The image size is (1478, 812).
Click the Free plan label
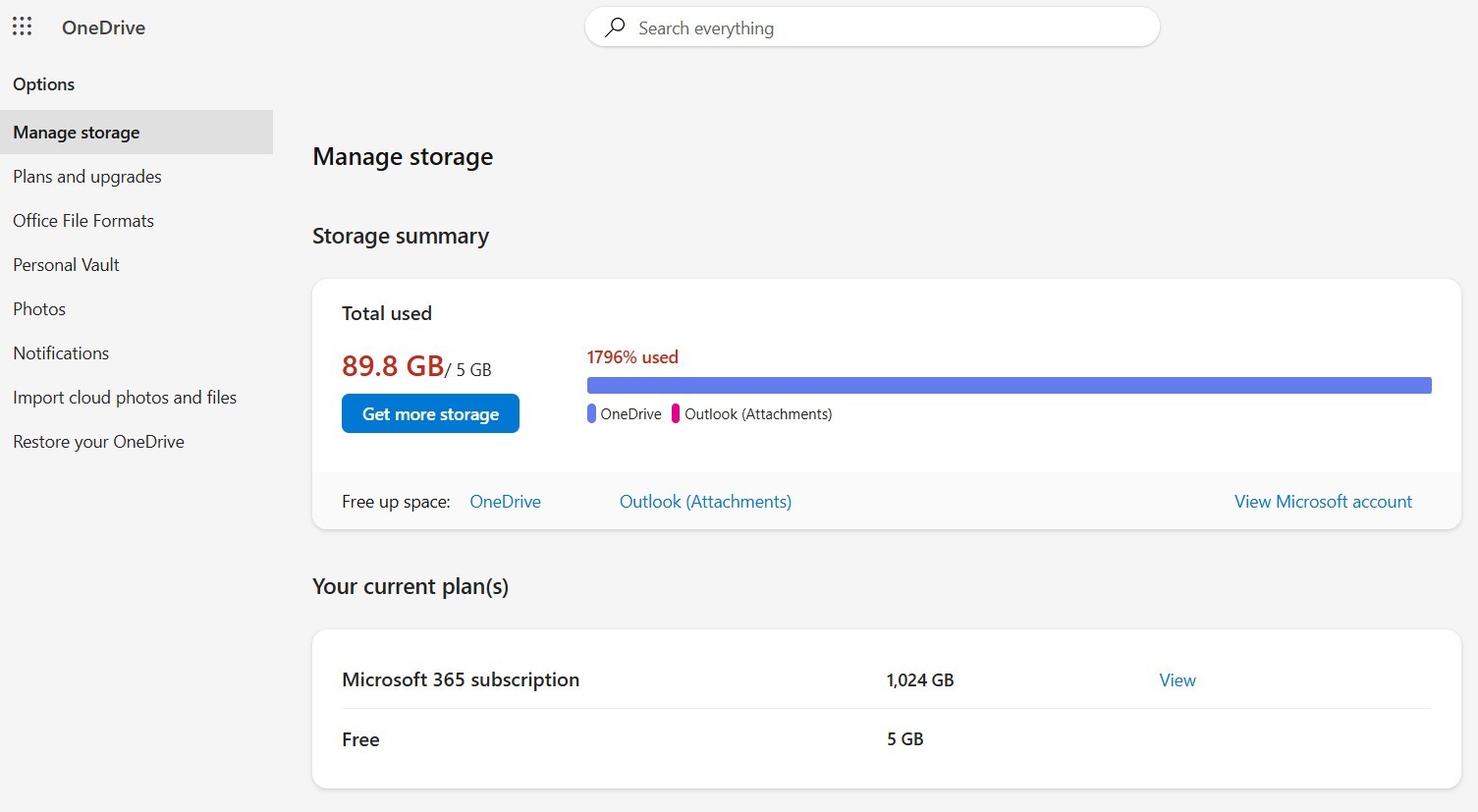tap(360, 739)
